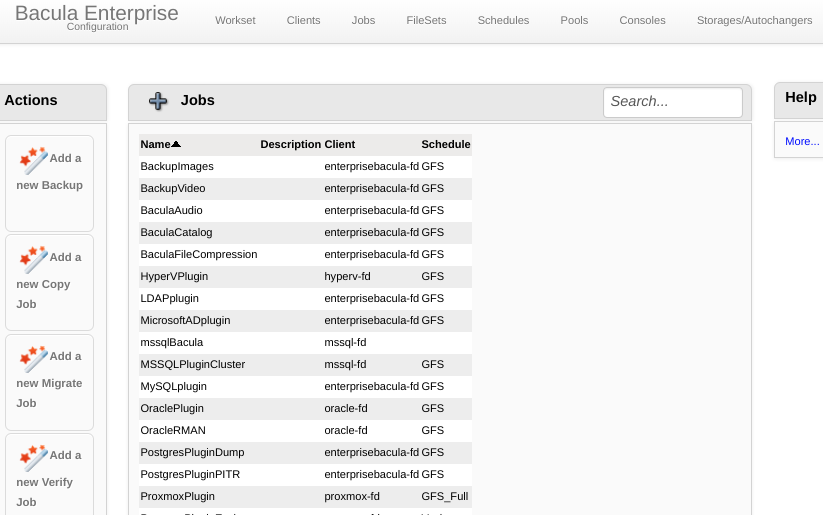Open the Pools menu
Image resolution: width=823 pixels, height=515 pixels.
point(574,20)
